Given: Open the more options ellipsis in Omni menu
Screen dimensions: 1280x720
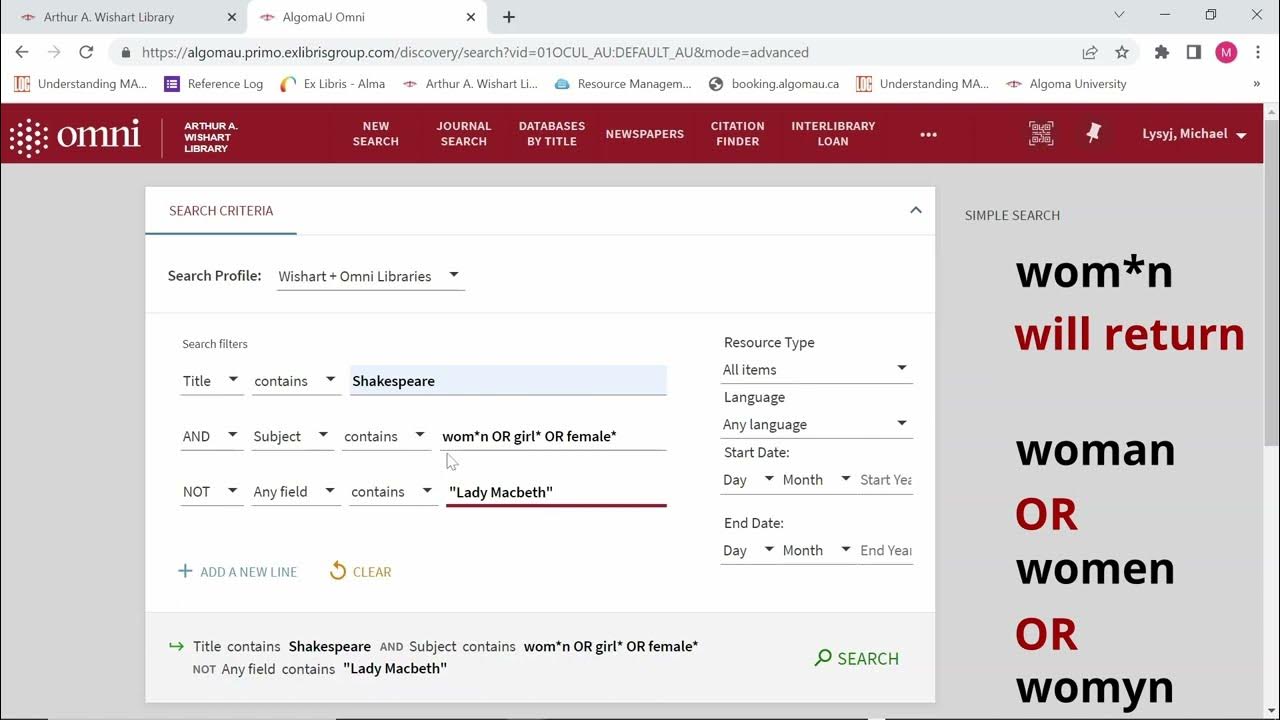Looking at the screenshot, I should 929,134.
